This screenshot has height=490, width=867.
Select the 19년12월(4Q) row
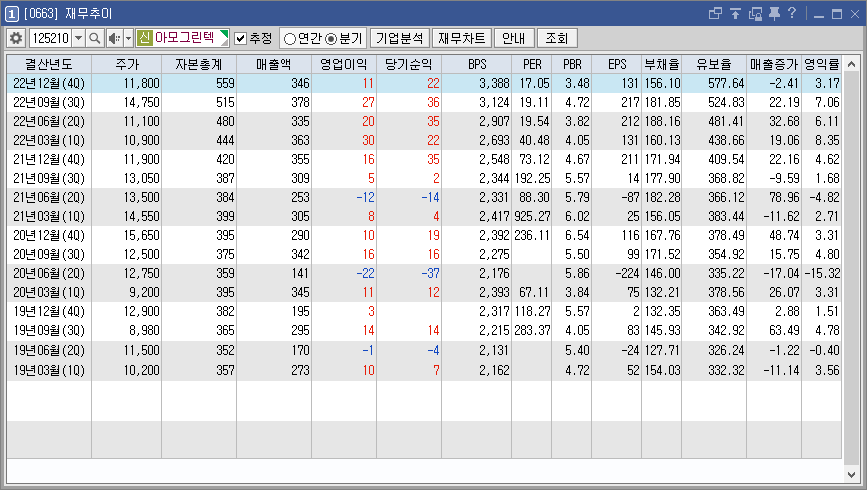[424, 311]
